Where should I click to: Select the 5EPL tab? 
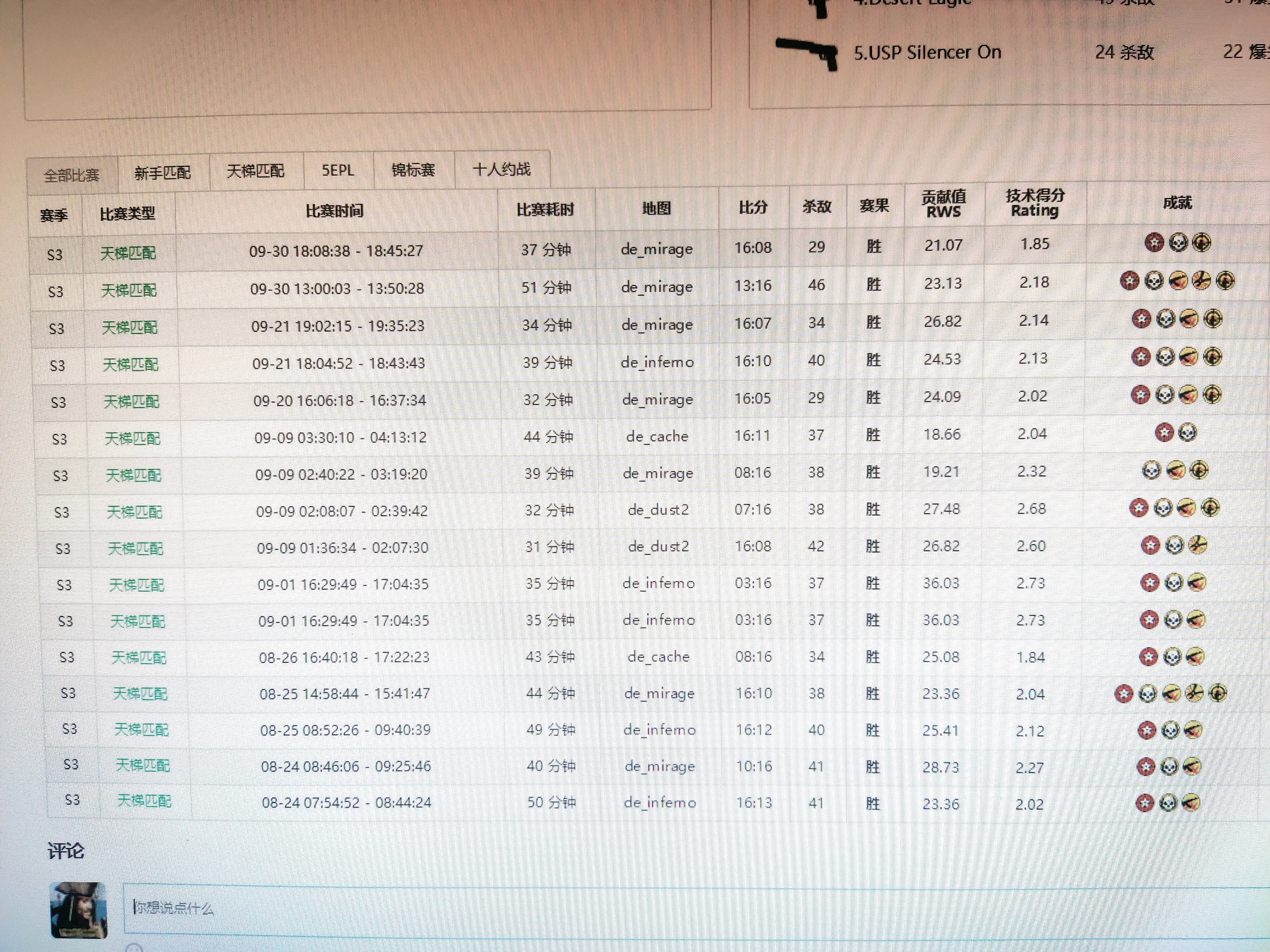[338, 170]
